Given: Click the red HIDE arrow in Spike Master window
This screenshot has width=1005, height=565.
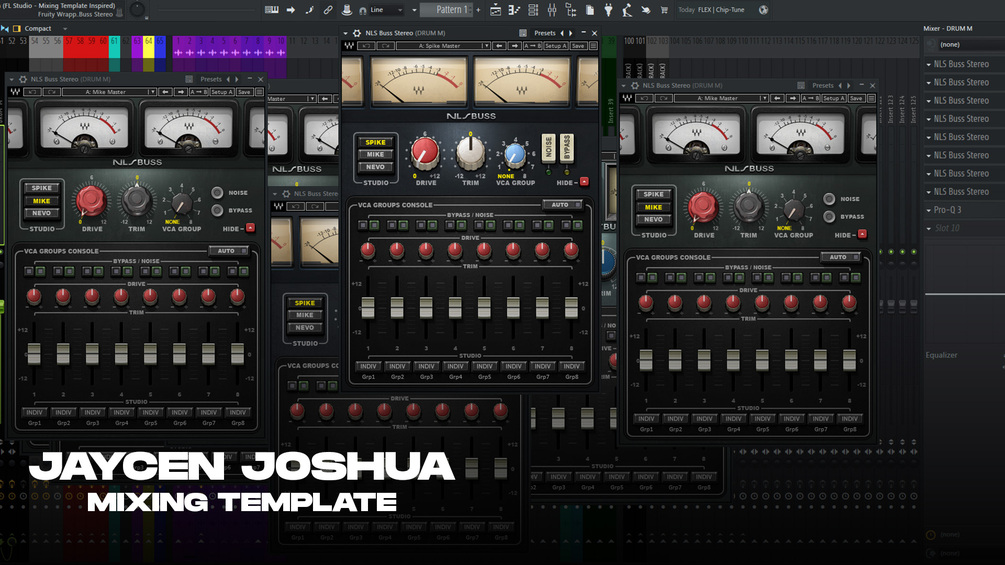Looking at the screenshot, I should click(x=584, y=182).
